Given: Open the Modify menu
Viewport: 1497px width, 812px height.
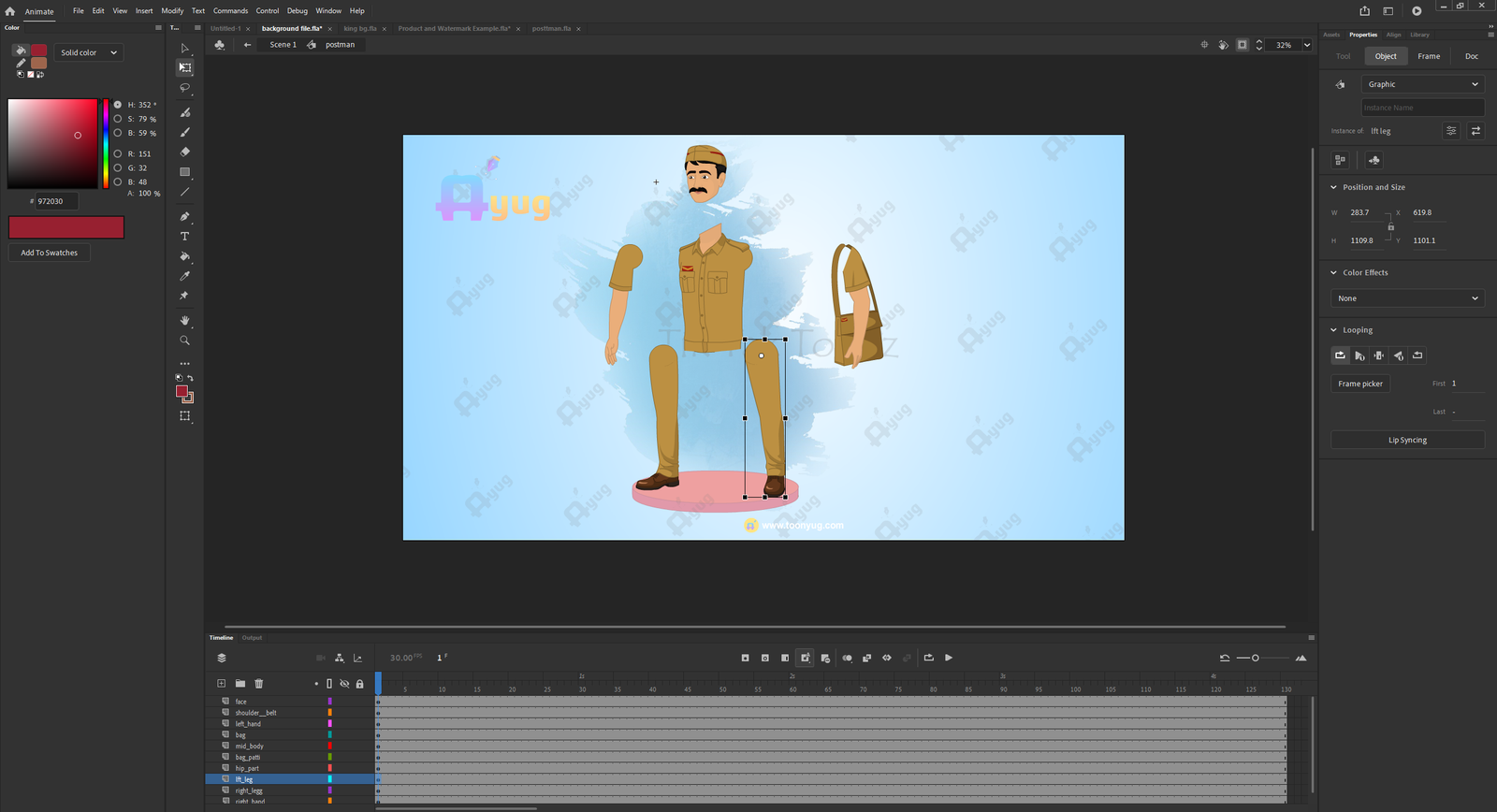Looking at the screenshot, I should coord(172,11).
